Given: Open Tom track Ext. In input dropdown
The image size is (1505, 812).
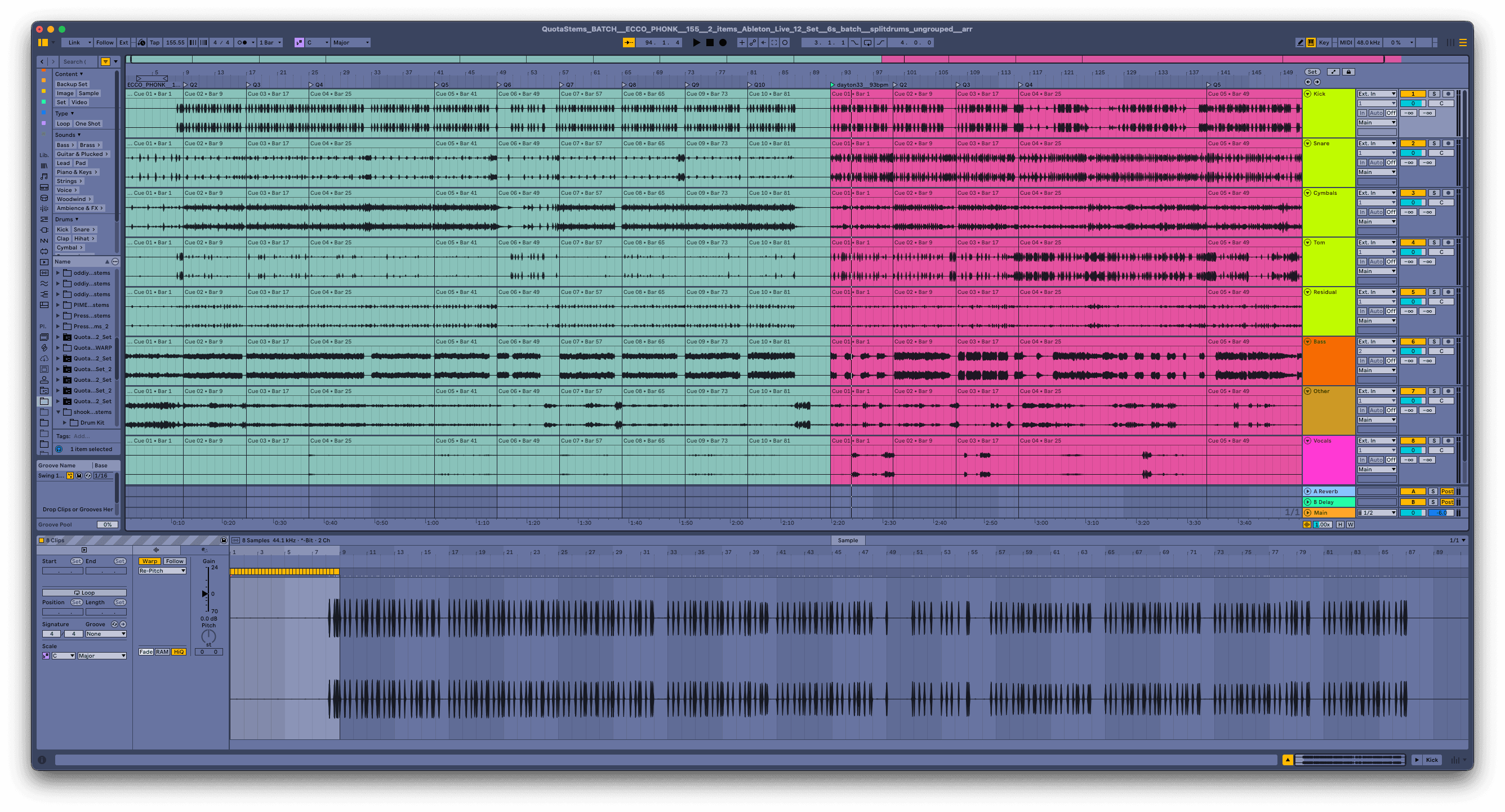Looking at the screenshot, I should [x=1377, y=243].
